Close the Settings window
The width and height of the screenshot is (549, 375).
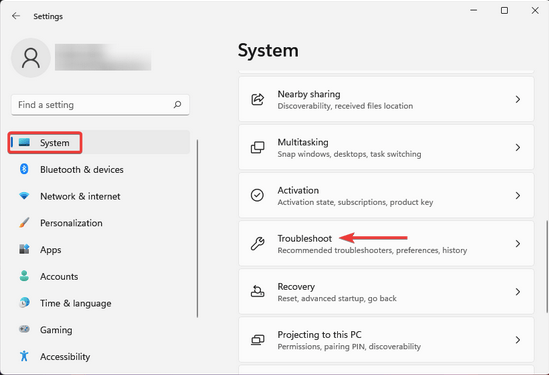[x=535, y=11]
